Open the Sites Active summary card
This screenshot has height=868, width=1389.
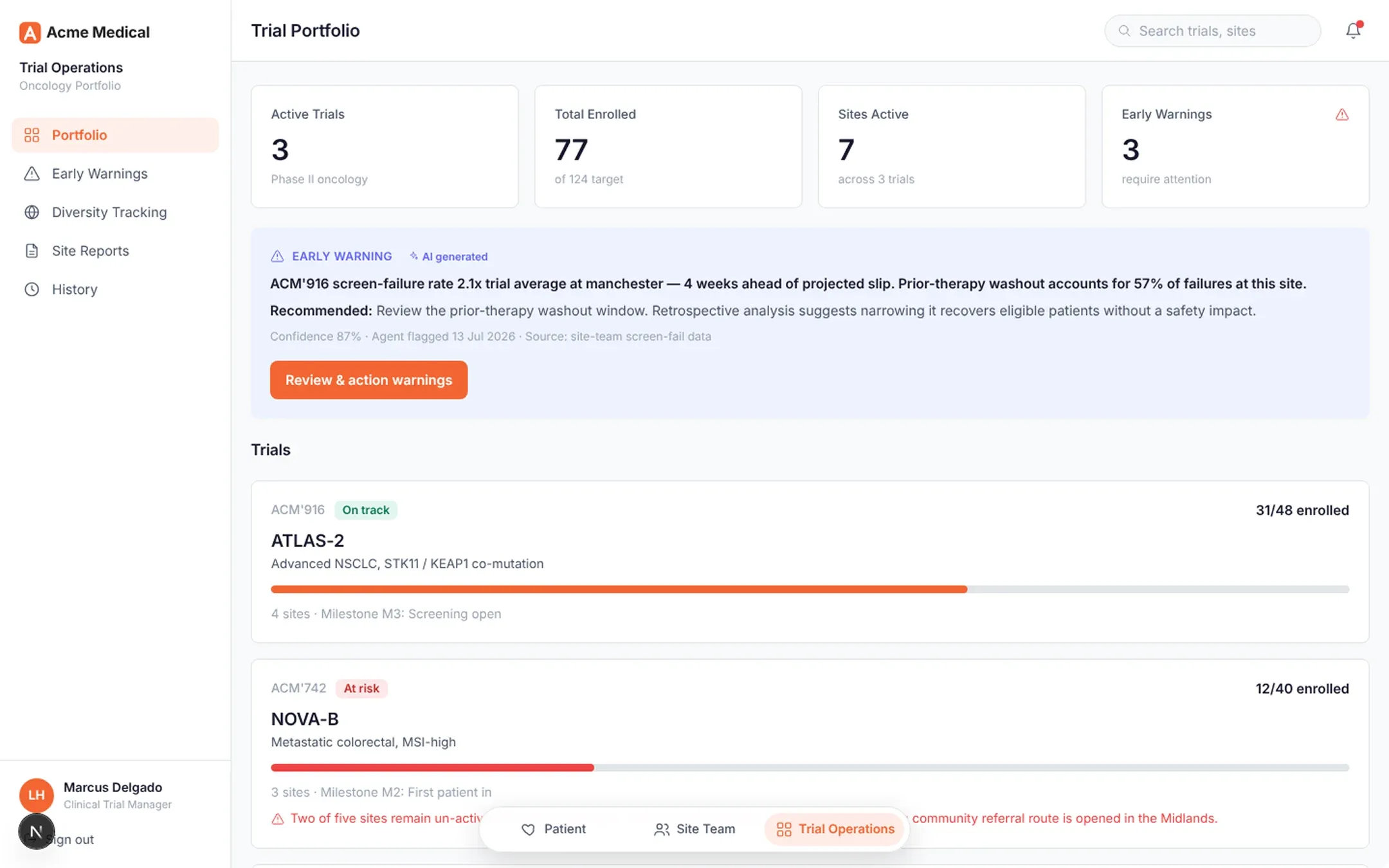pyautogui.click(x=952, y=147)
